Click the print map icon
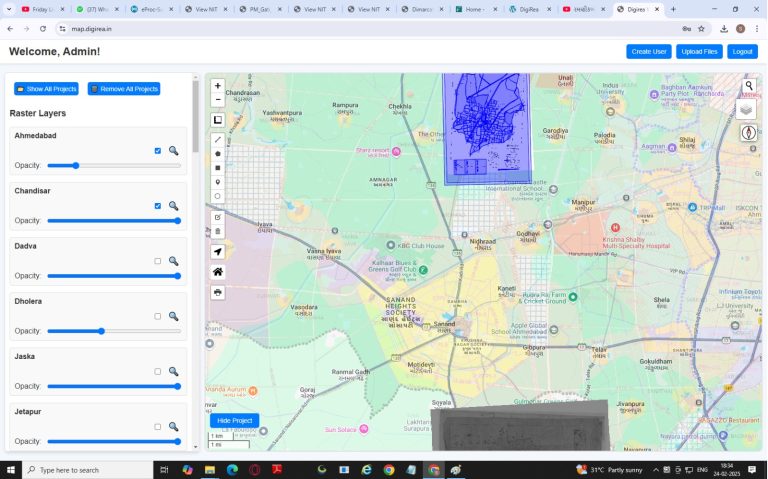This screenshot has height=479, width=768. tap(218, 292)
